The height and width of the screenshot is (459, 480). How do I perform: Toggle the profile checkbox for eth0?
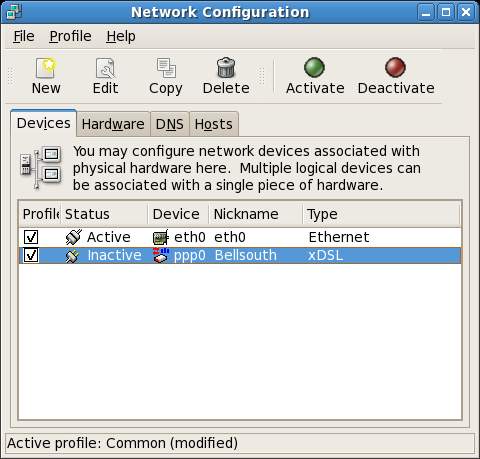tap(31, 237)
